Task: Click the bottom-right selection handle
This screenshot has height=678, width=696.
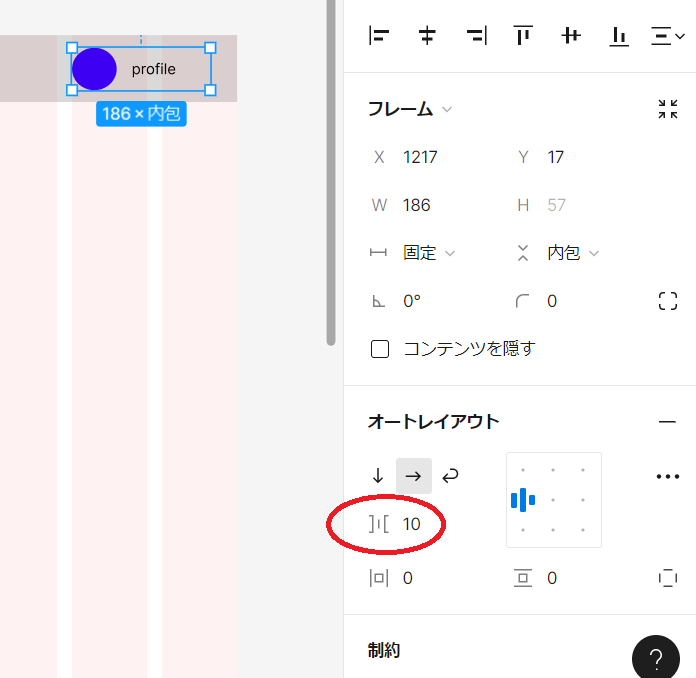Action: pyautogui.click(x=210, y=90)
